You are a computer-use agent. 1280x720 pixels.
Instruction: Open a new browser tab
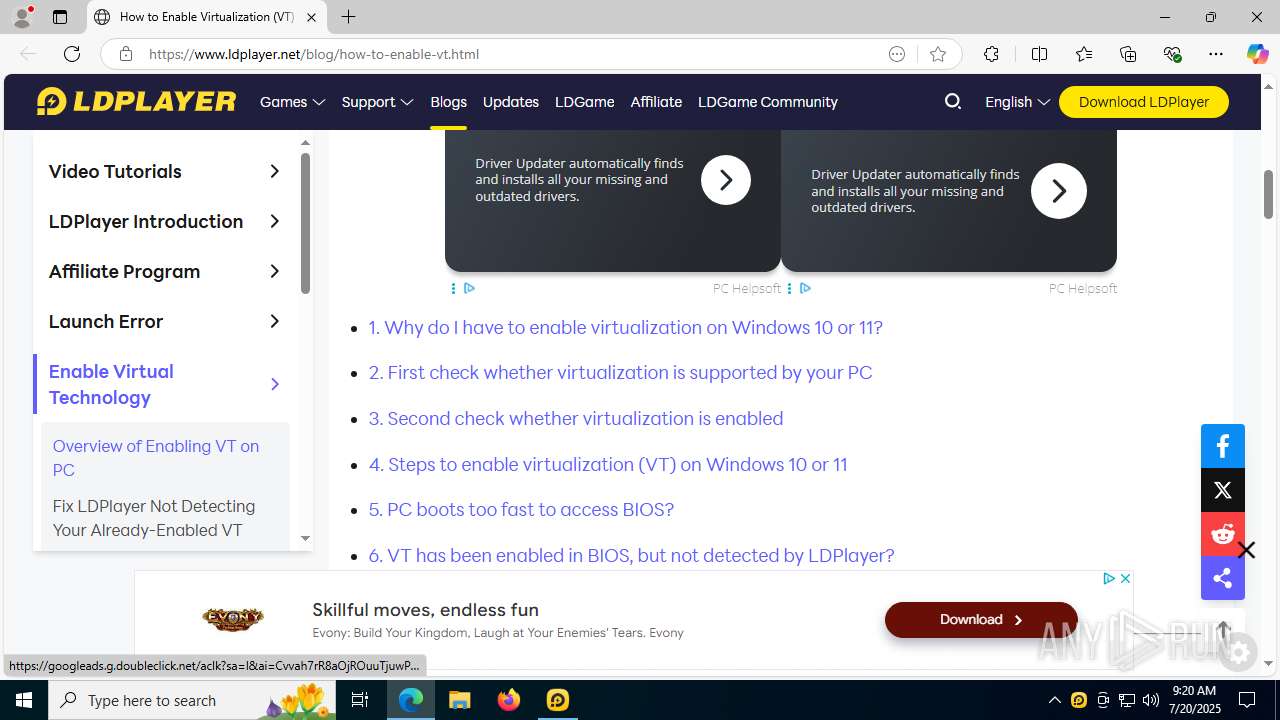(348, 16)
